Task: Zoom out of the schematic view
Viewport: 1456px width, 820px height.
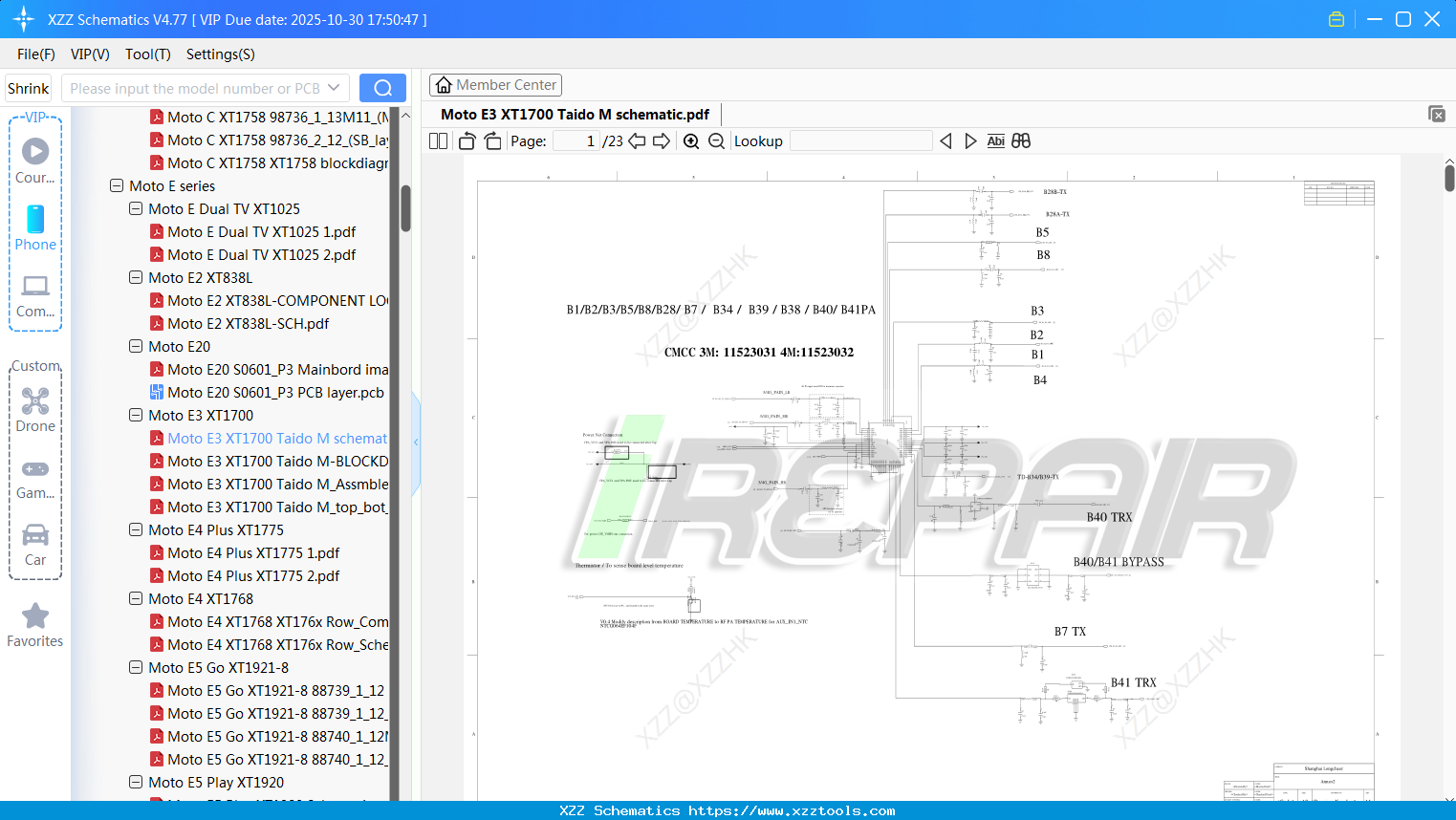Action: coord(715,140)
